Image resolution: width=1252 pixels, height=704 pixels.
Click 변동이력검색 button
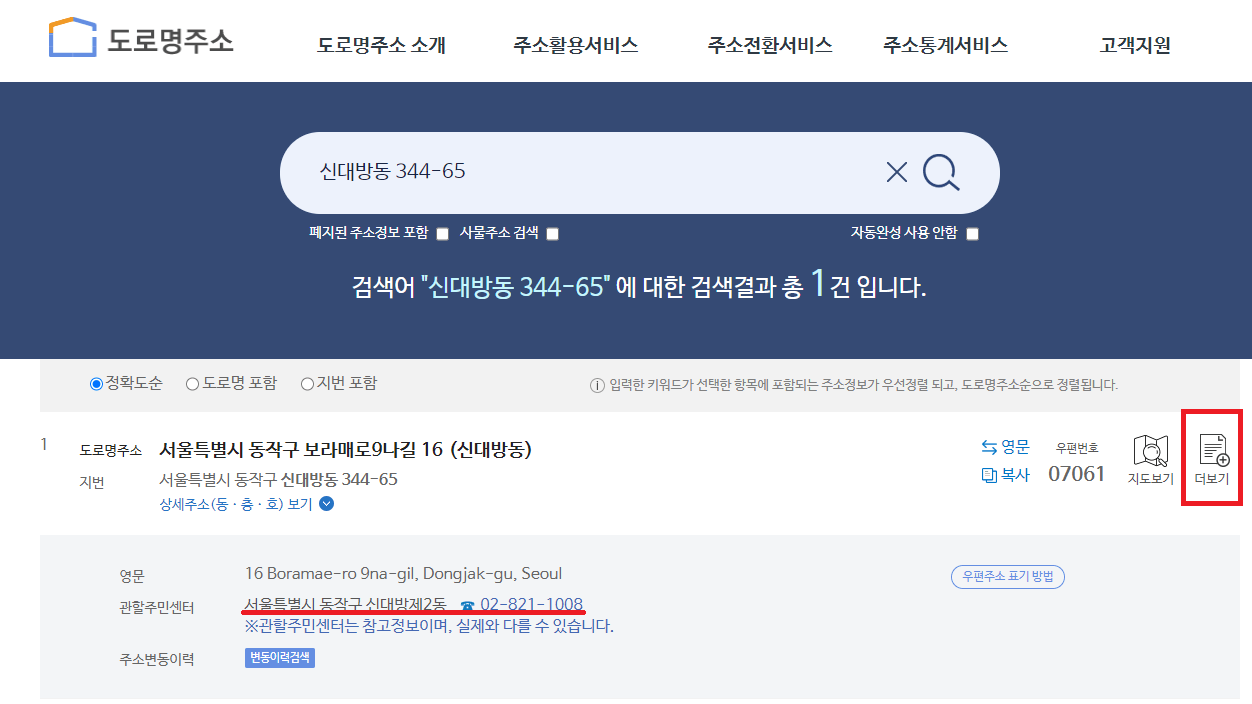[x=280, y=658]
